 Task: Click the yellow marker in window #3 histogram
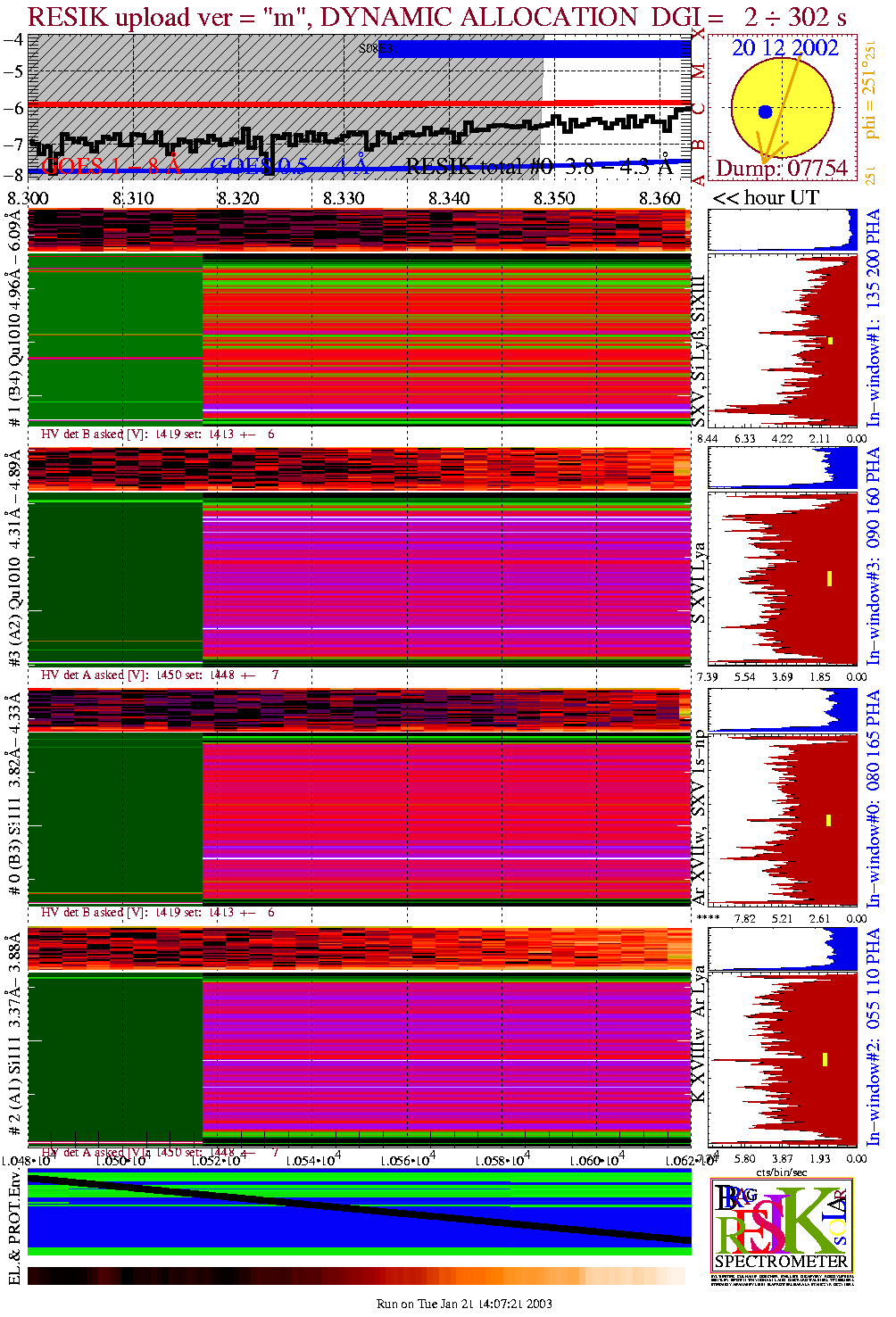tap(829, 578)
